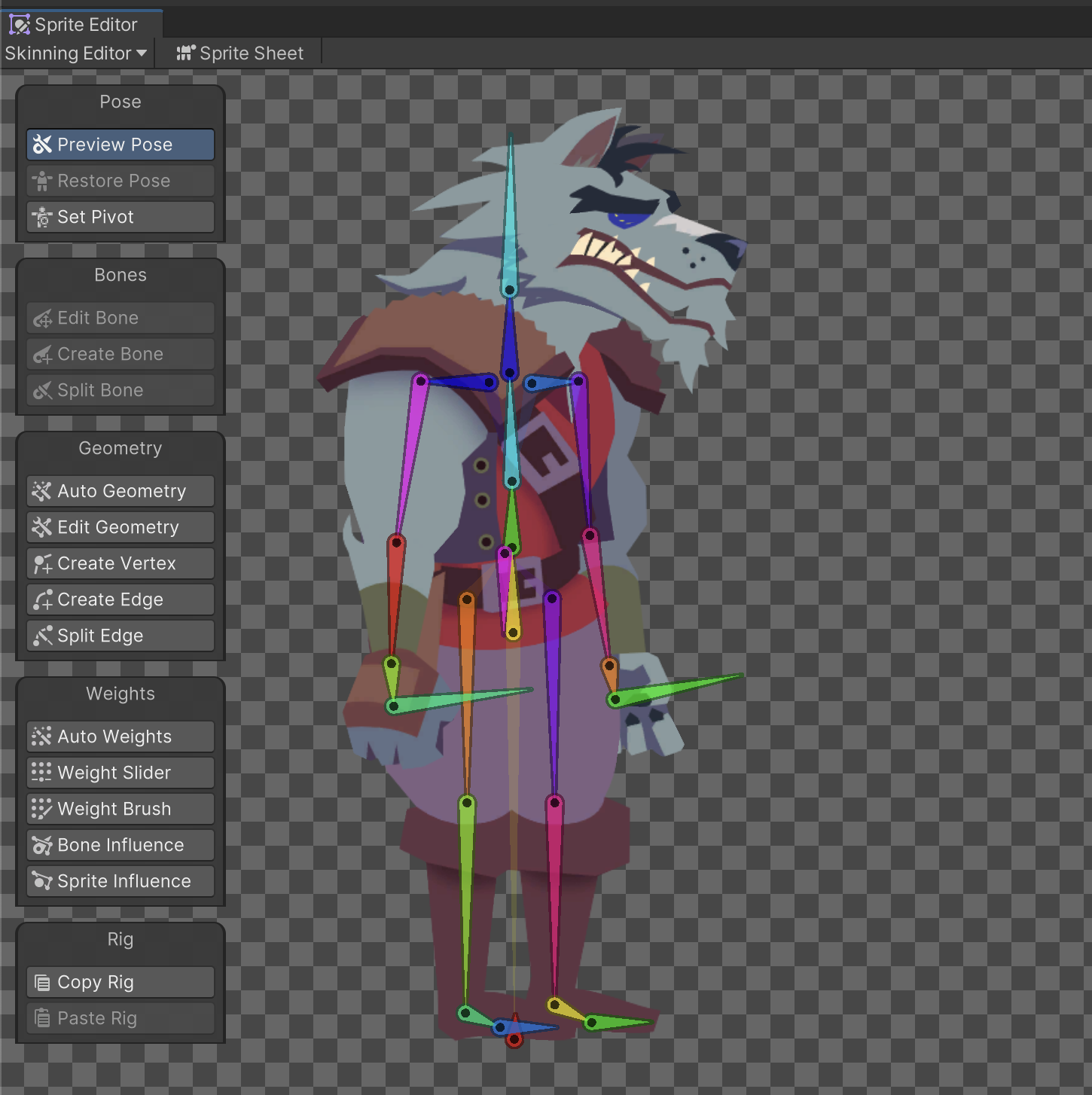Toggle the Sprite Sheet view
1092x1095 pixels.
point(240,53)
